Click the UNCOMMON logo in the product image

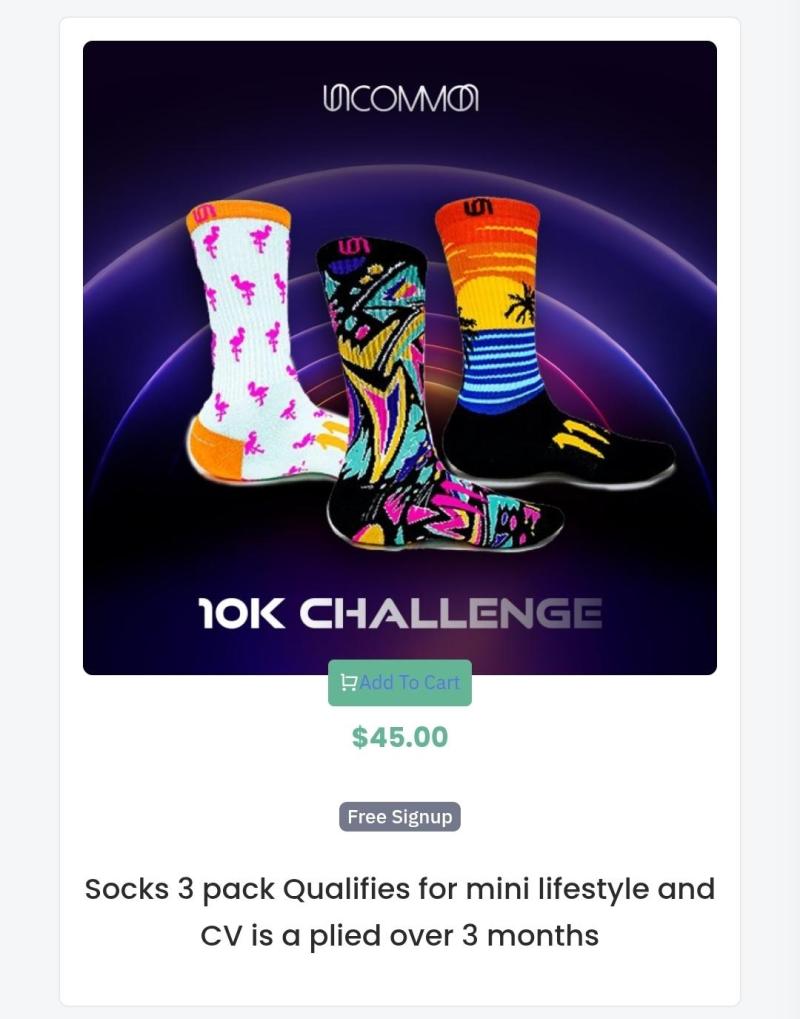coord(400,98)
